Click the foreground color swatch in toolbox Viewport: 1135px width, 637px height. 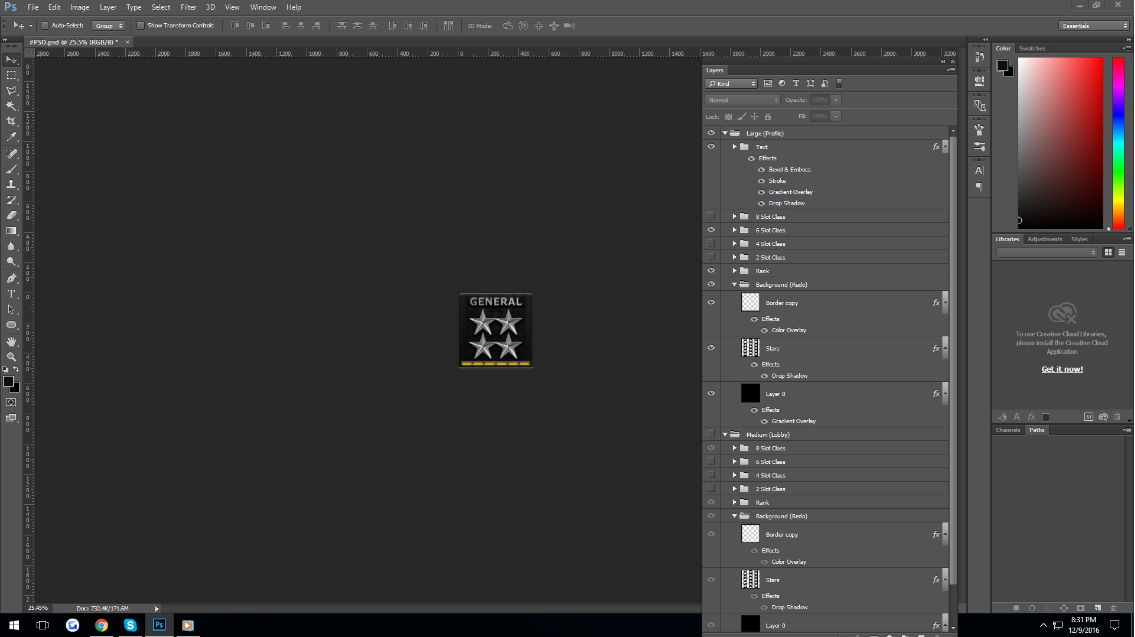point(8,381)
